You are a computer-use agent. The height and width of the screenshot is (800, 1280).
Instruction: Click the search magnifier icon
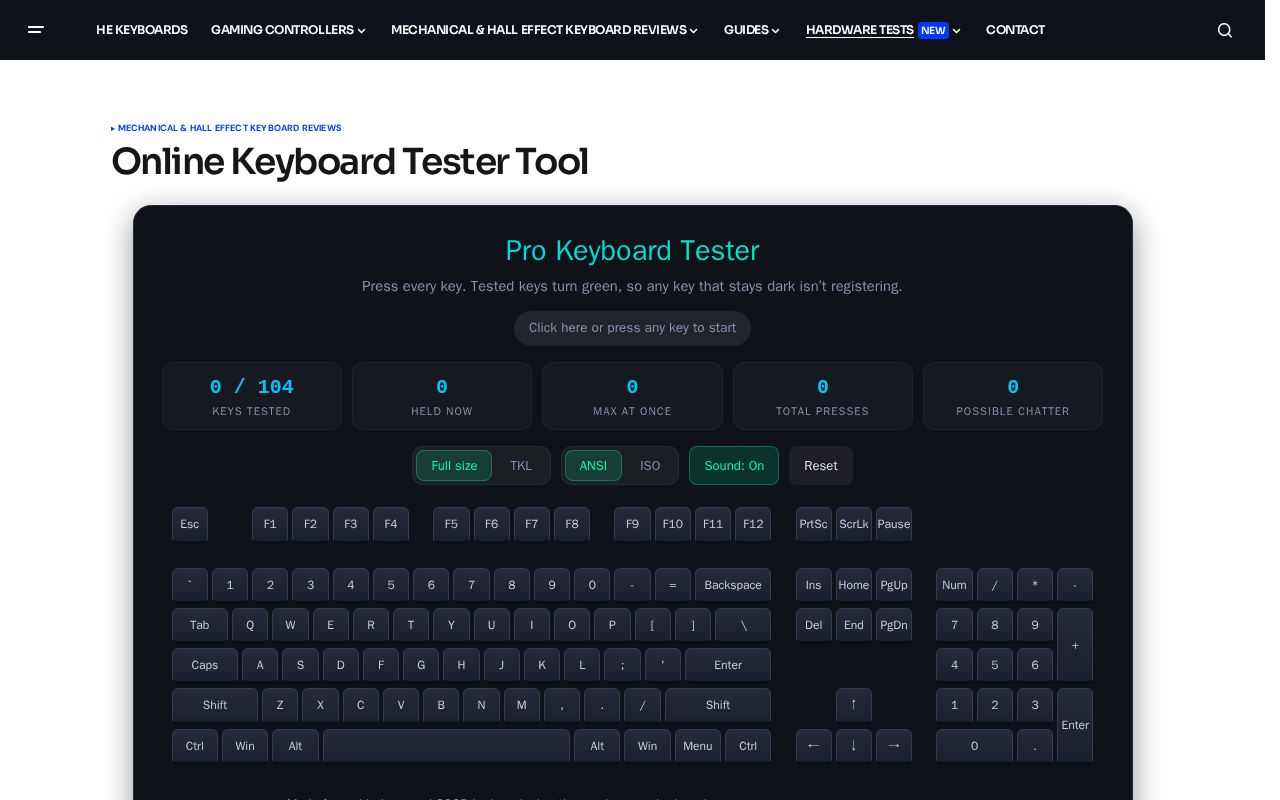coord(1225,30)
